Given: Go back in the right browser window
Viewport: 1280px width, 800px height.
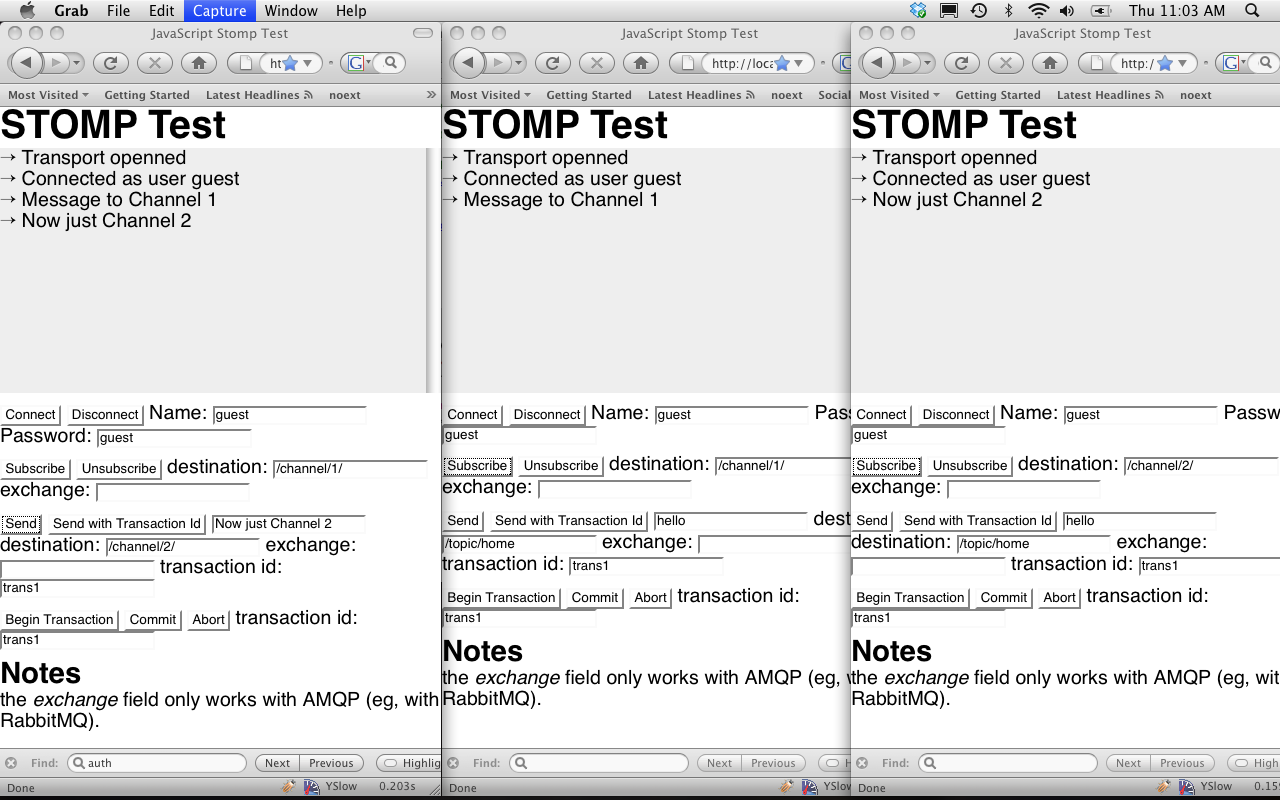Looking at the screenshot, I should pyautogui.click(x=878, y=63).
